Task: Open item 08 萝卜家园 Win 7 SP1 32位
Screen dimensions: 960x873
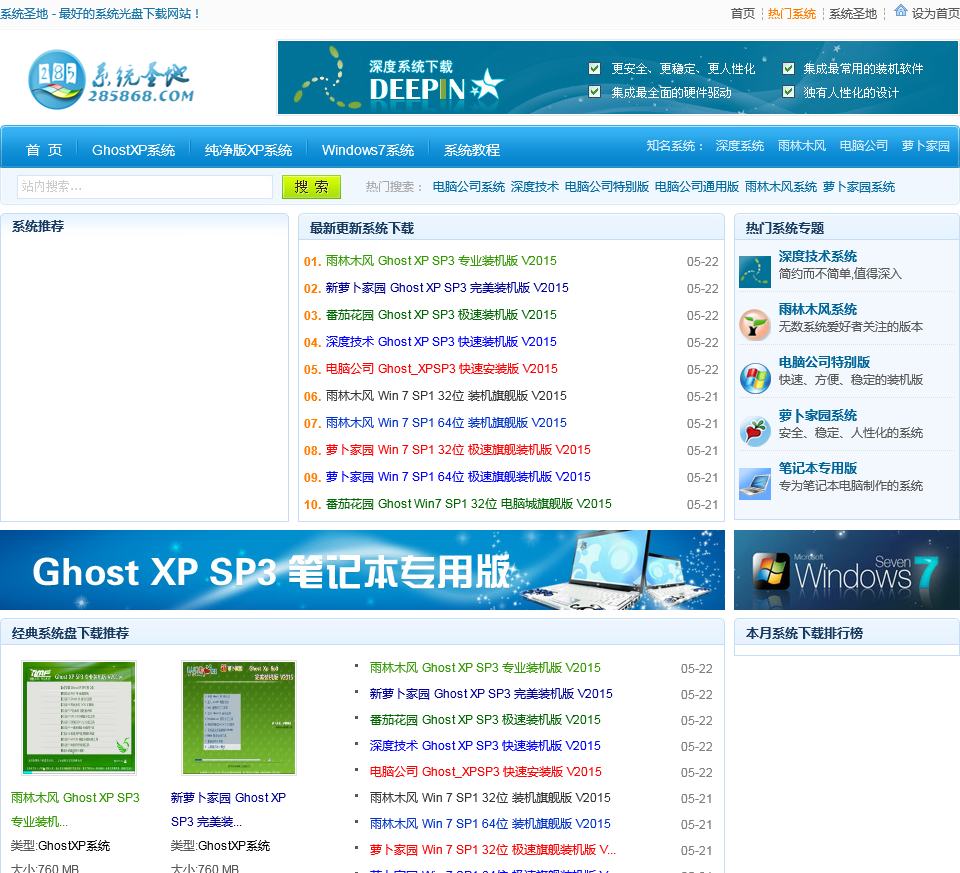Action: 458,449
